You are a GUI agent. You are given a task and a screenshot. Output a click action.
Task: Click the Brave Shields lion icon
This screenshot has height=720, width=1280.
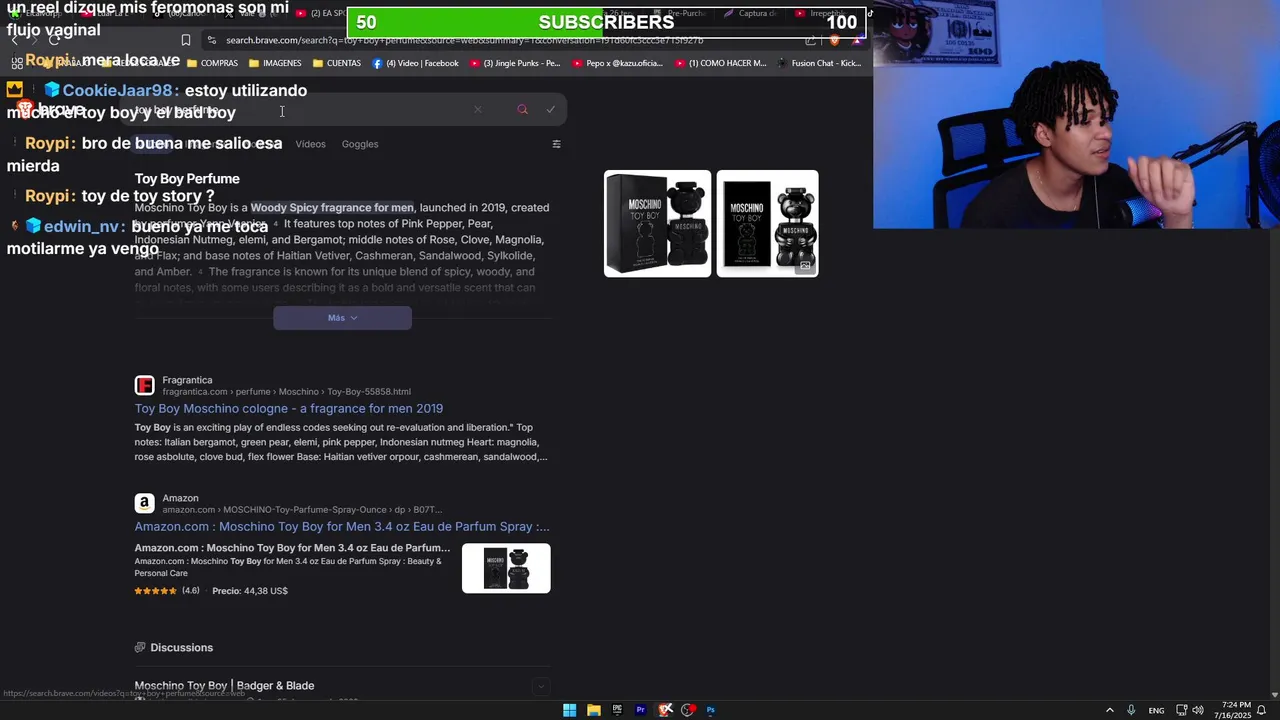click(x=835, y=40)
